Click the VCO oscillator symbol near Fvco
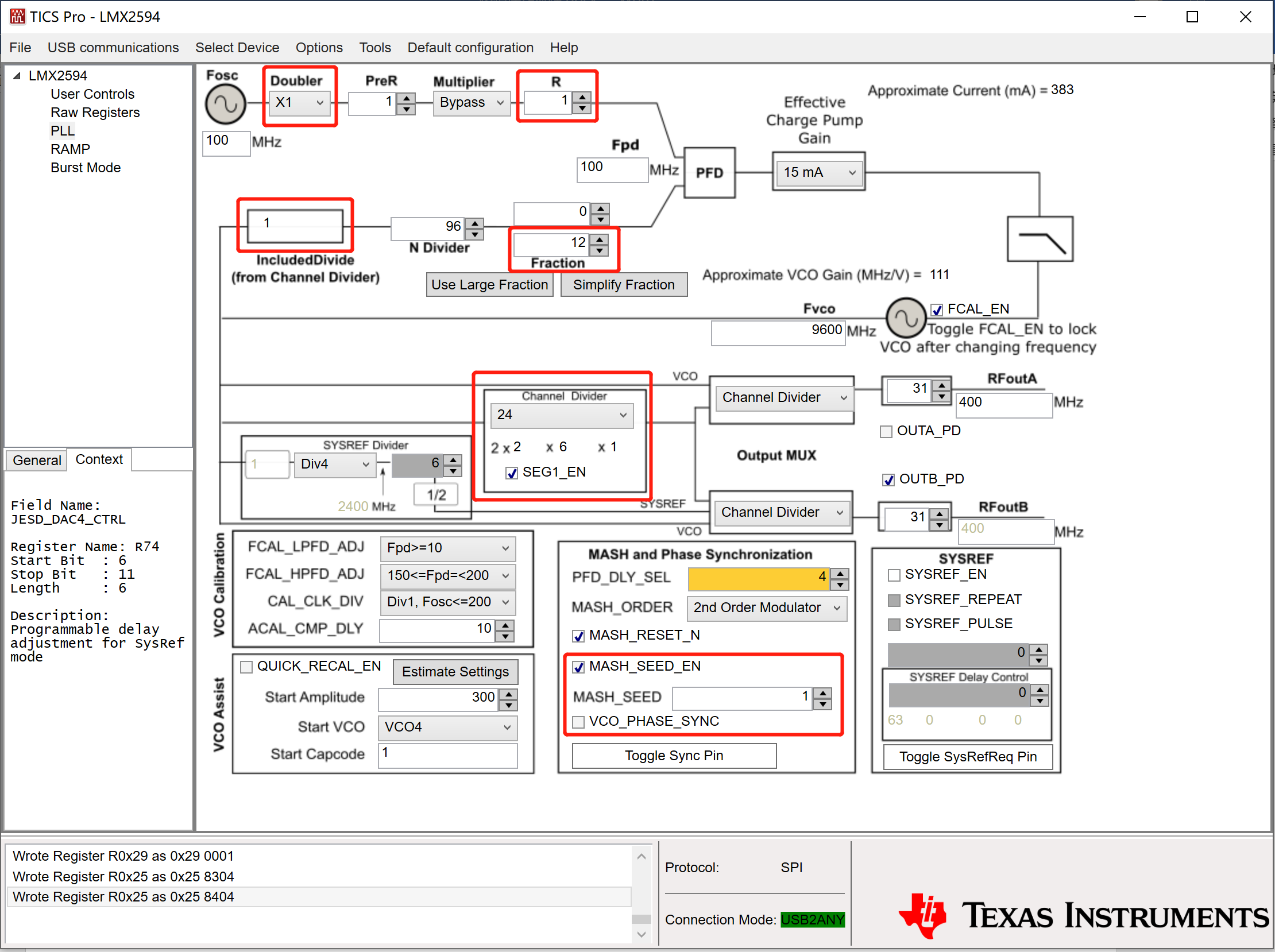1275x952 pixels. [x=905, y=318]
